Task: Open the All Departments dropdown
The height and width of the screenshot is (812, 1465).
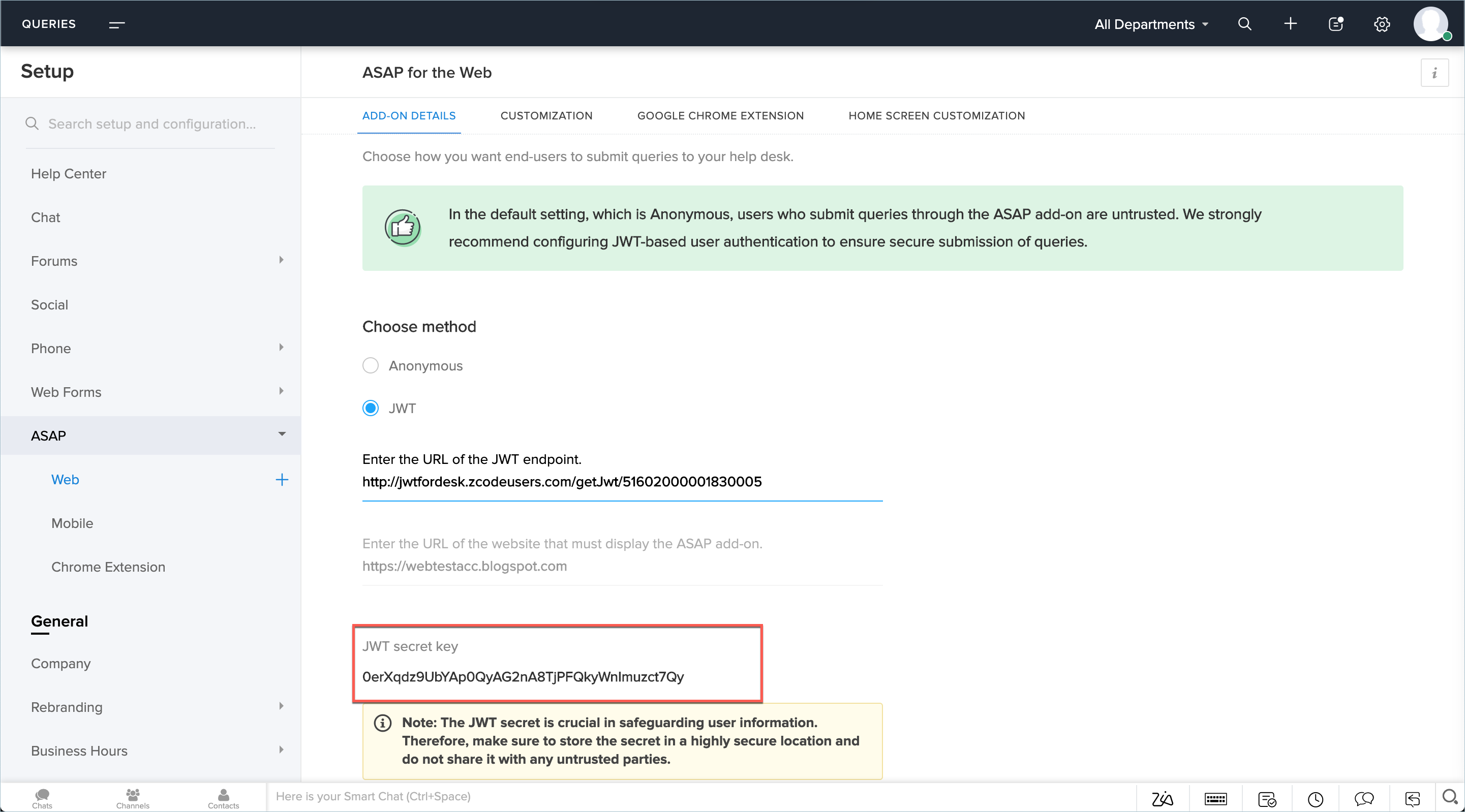Action: (1151, 24)
